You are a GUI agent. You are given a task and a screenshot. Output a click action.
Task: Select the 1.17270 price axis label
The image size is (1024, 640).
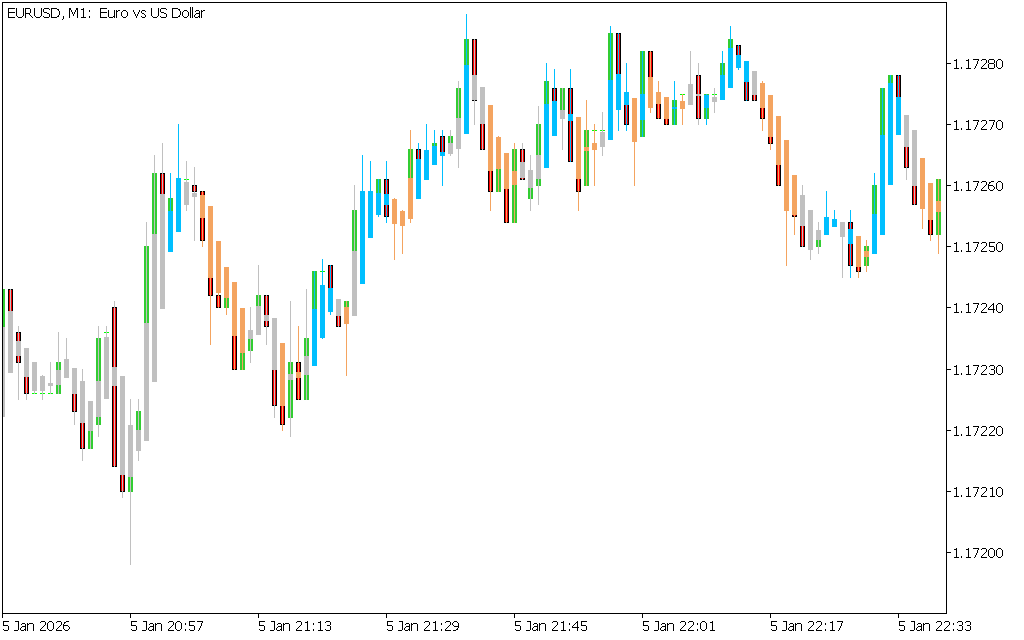coord(979,125)
